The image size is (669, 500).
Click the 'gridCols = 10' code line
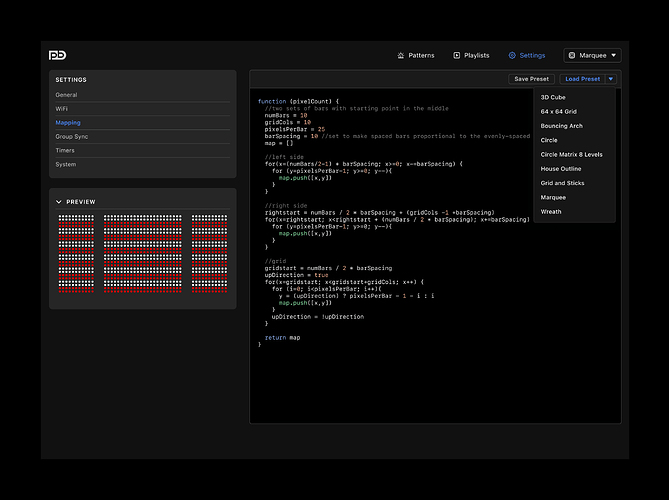click(288, 122)
